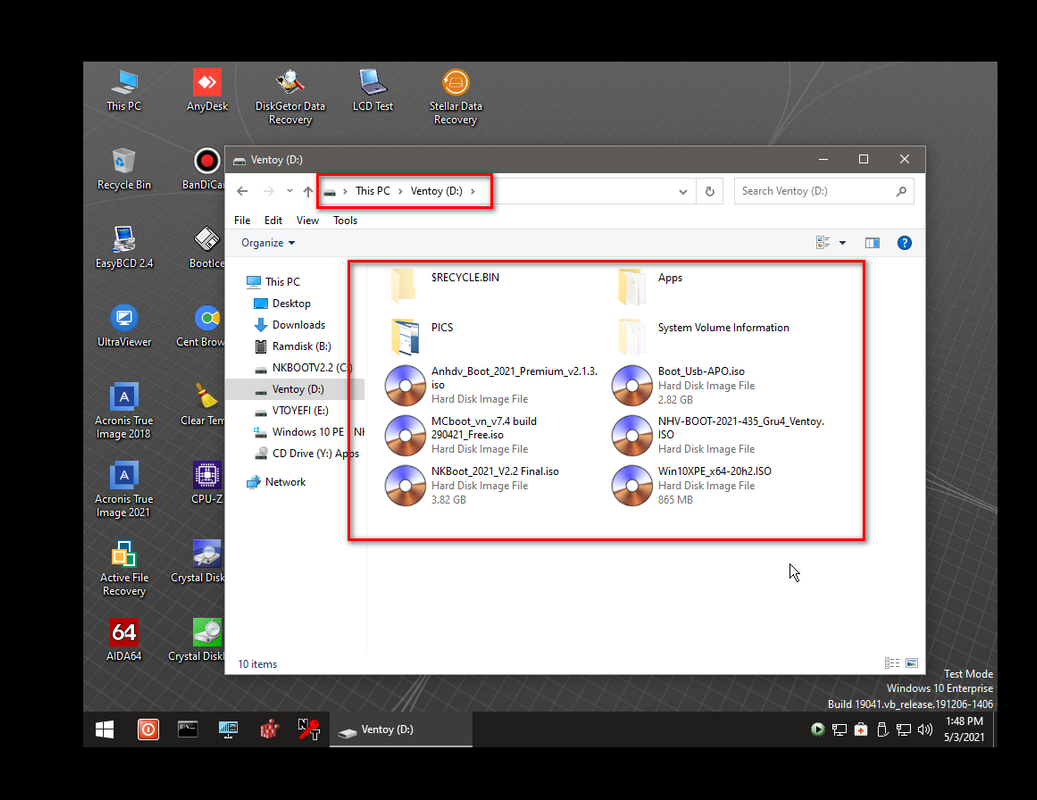Select the MCboot_vn_v7.4 ISO file

tap(463, 435)
